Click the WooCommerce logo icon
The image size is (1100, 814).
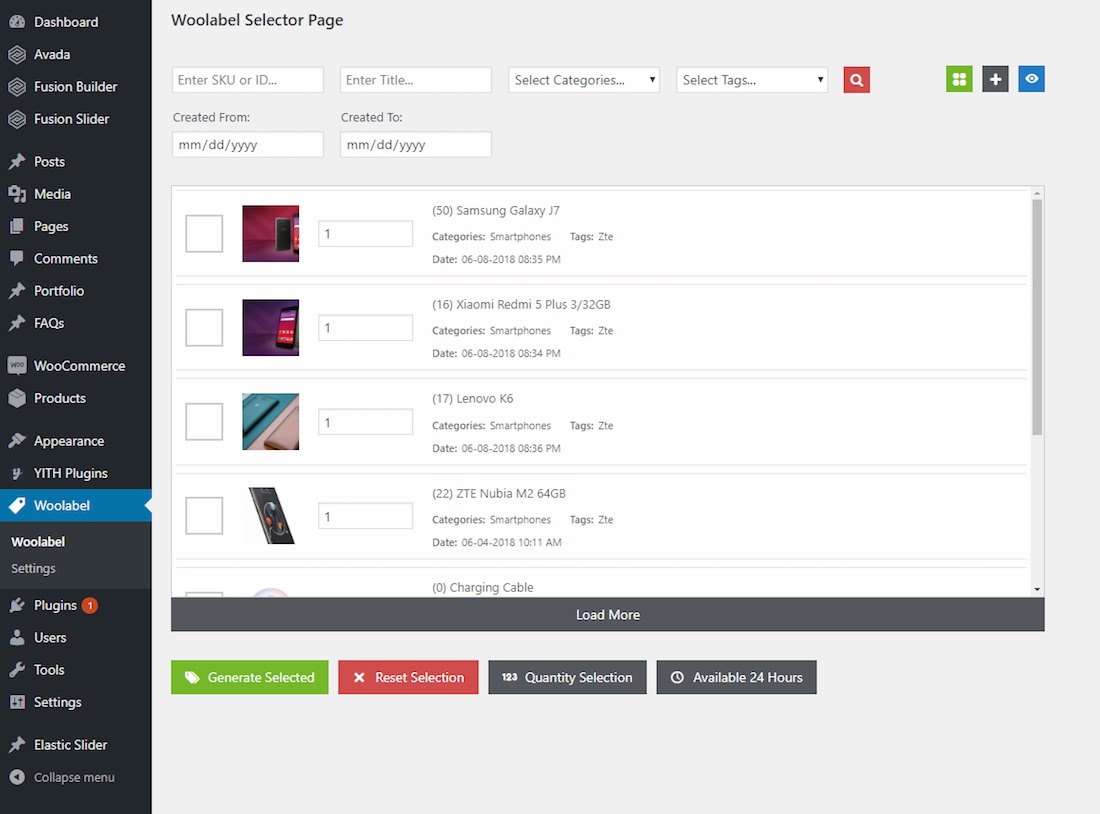click(x=17, y=366)
